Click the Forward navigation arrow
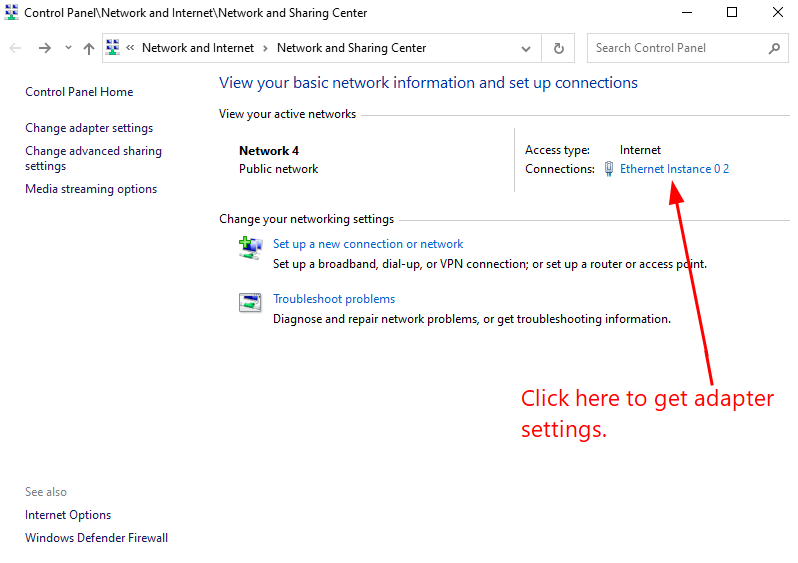The width and height of the screenshot is (798, 563). point(44,48)
